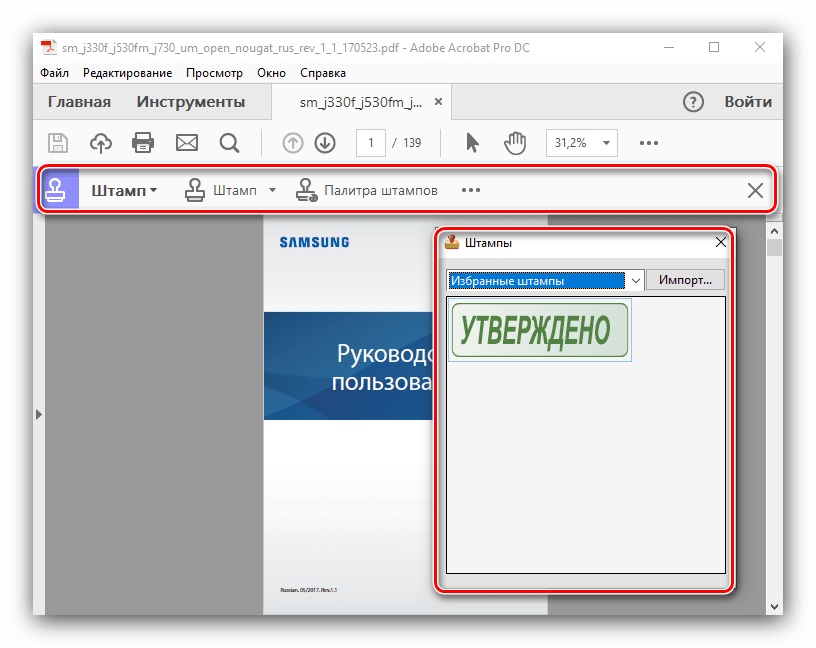Viewport: 816px width, 648px height.
Task: Select the УТВЕРЖДЕНО stamp thumbnail
Action: tap(540, 330)
